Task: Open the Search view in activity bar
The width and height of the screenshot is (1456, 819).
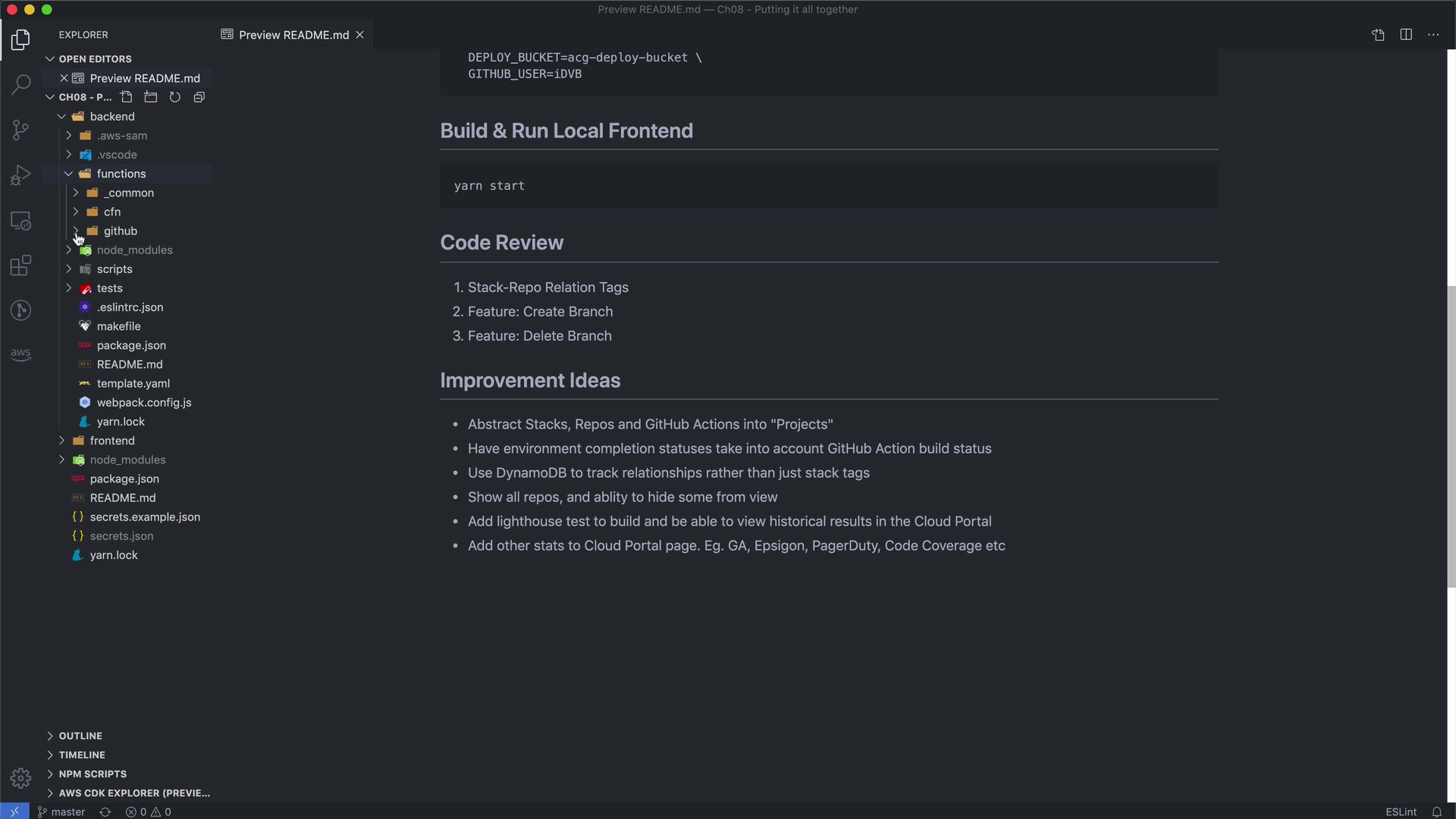Action: point(20,84)
